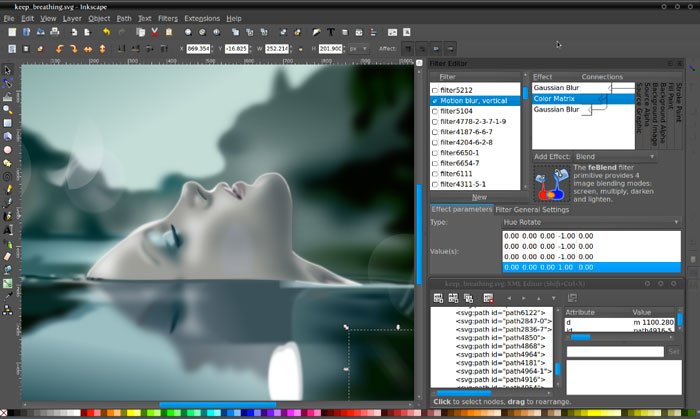Enable the filter5104 checkbox
The image size is (700, 419).
tap(435, 111)
